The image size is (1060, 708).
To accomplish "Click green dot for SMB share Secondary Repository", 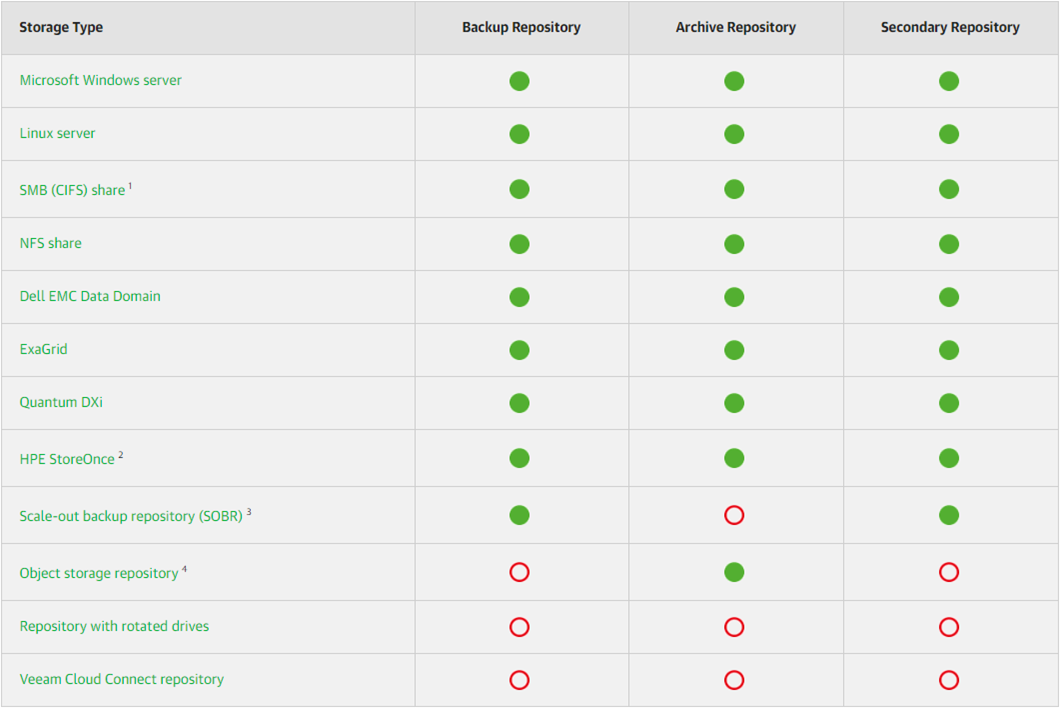I will click(949, 189).
